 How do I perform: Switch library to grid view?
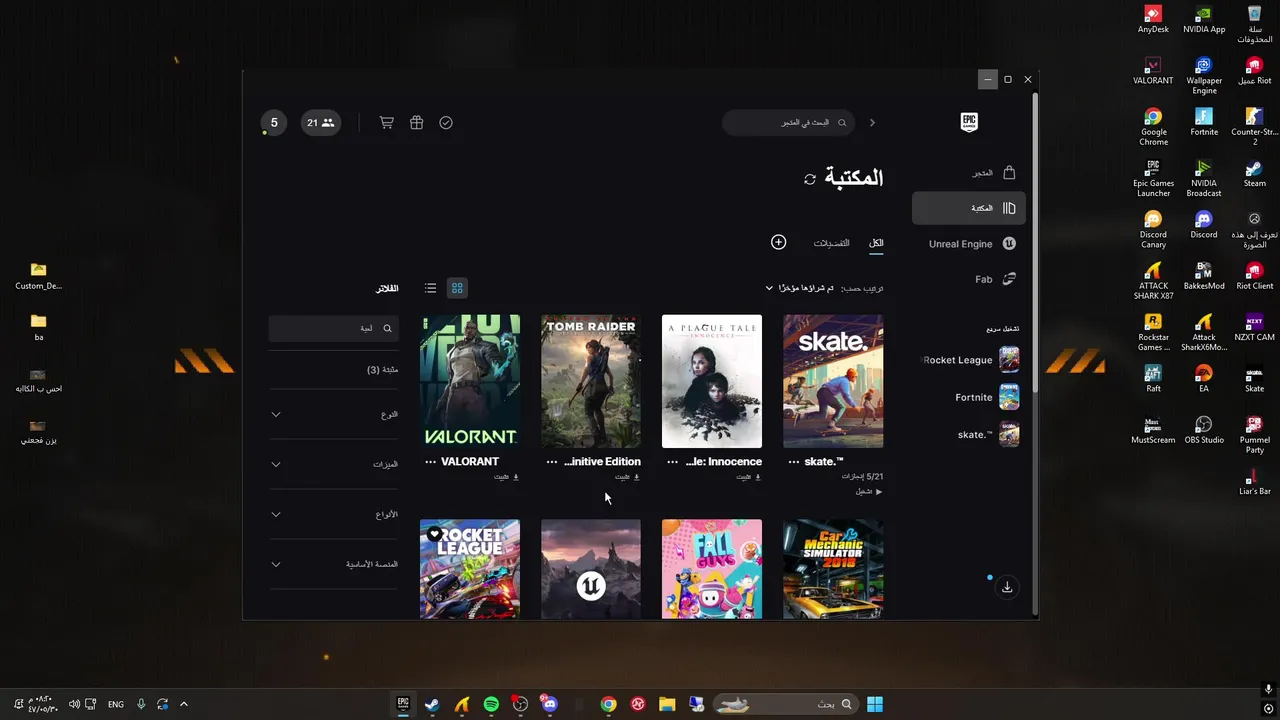pyautogui.click(x=457, y=288)
